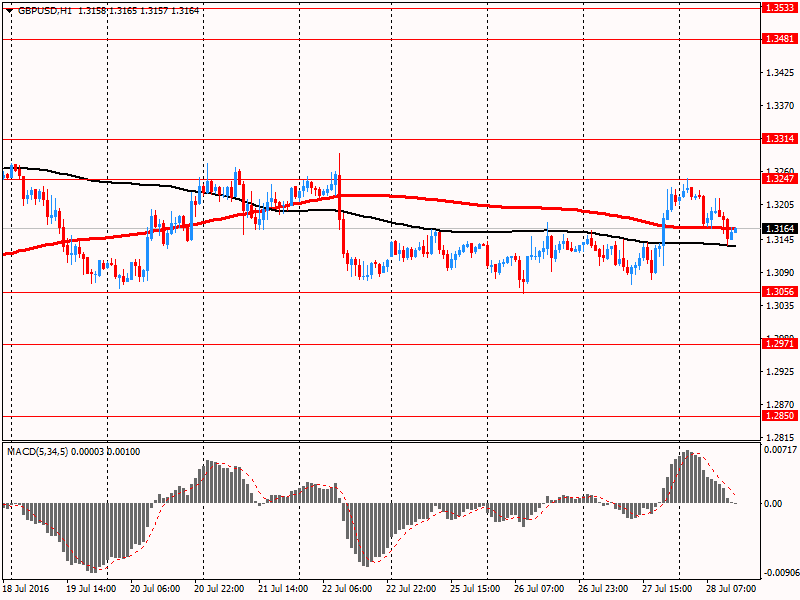800x600 pixels.
Task: Click the 1.3425 price axis value
Action: pos(781,73)
